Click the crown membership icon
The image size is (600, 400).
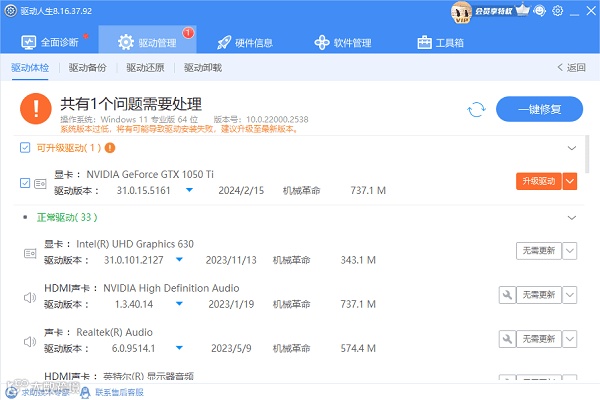tap(522, 10)
